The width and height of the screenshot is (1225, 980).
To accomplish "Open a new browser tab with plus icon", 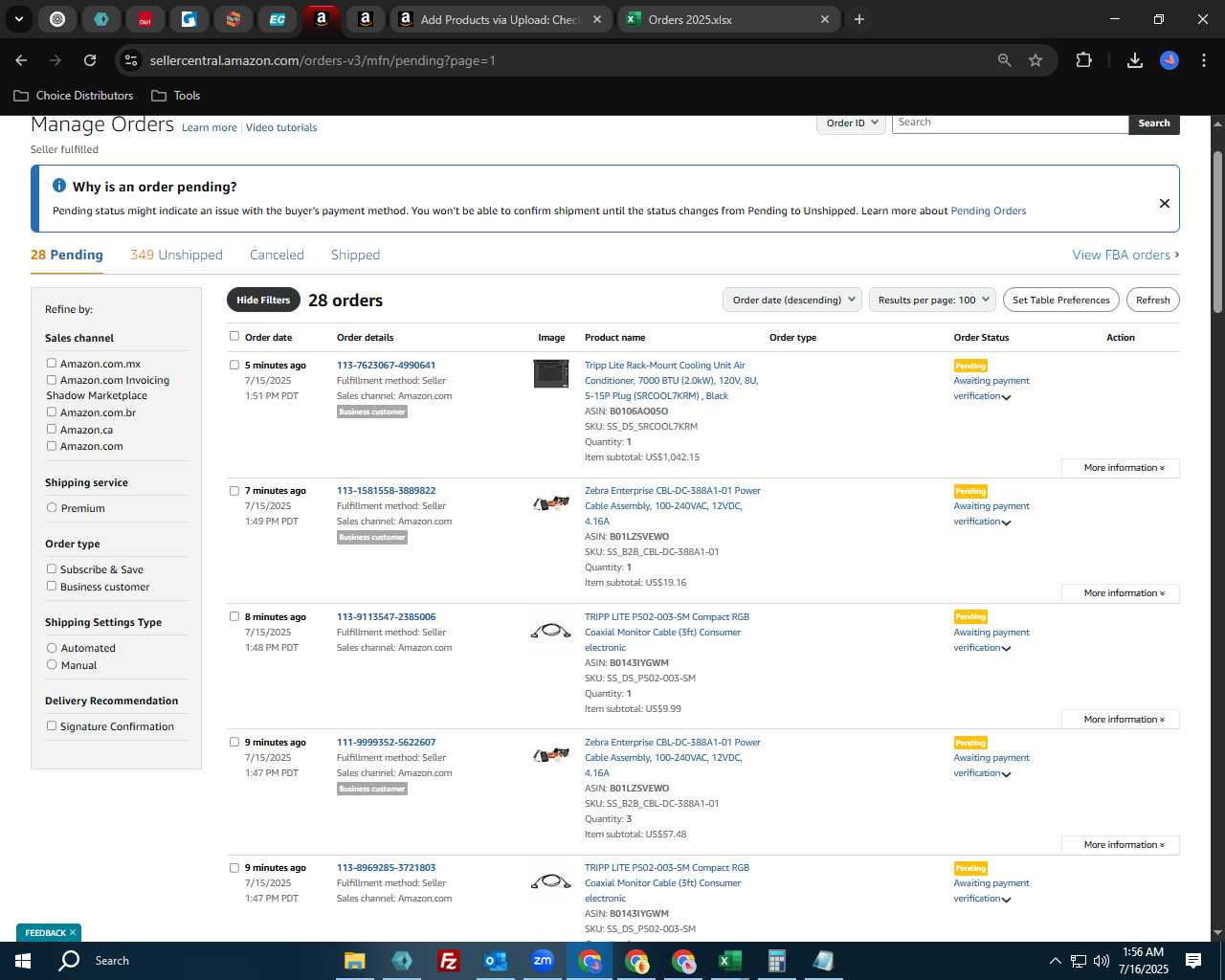I will (x=859, y=19).
